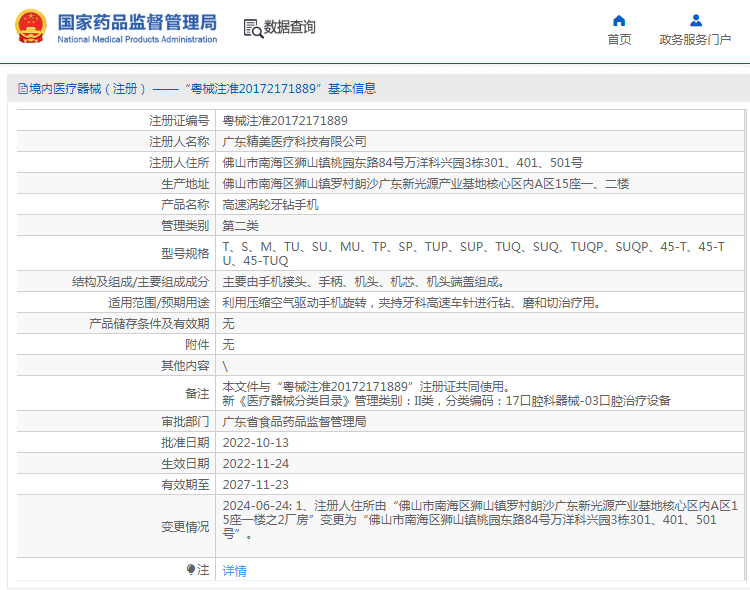This screenshot has width=750, height=590.
Task: Click the 首页 home icon
Action: click(619, 21)
